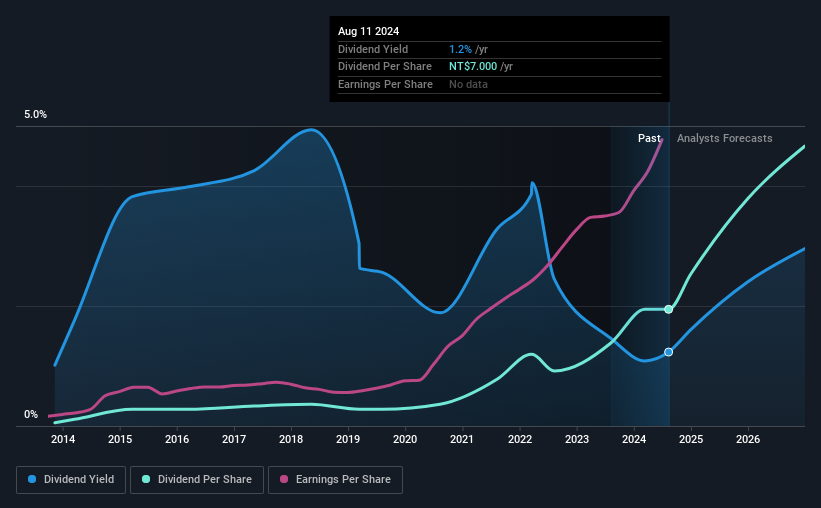Click the Past section label
The width and height of the screenshot is (821, 508).
pyautogui.click(x=649, y=138)
